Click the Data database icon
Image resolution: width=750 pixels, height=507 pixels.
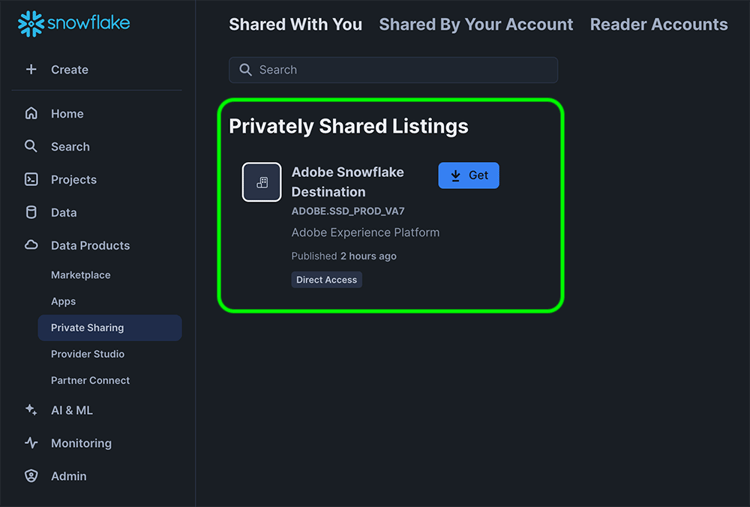[x=31, y=213]
